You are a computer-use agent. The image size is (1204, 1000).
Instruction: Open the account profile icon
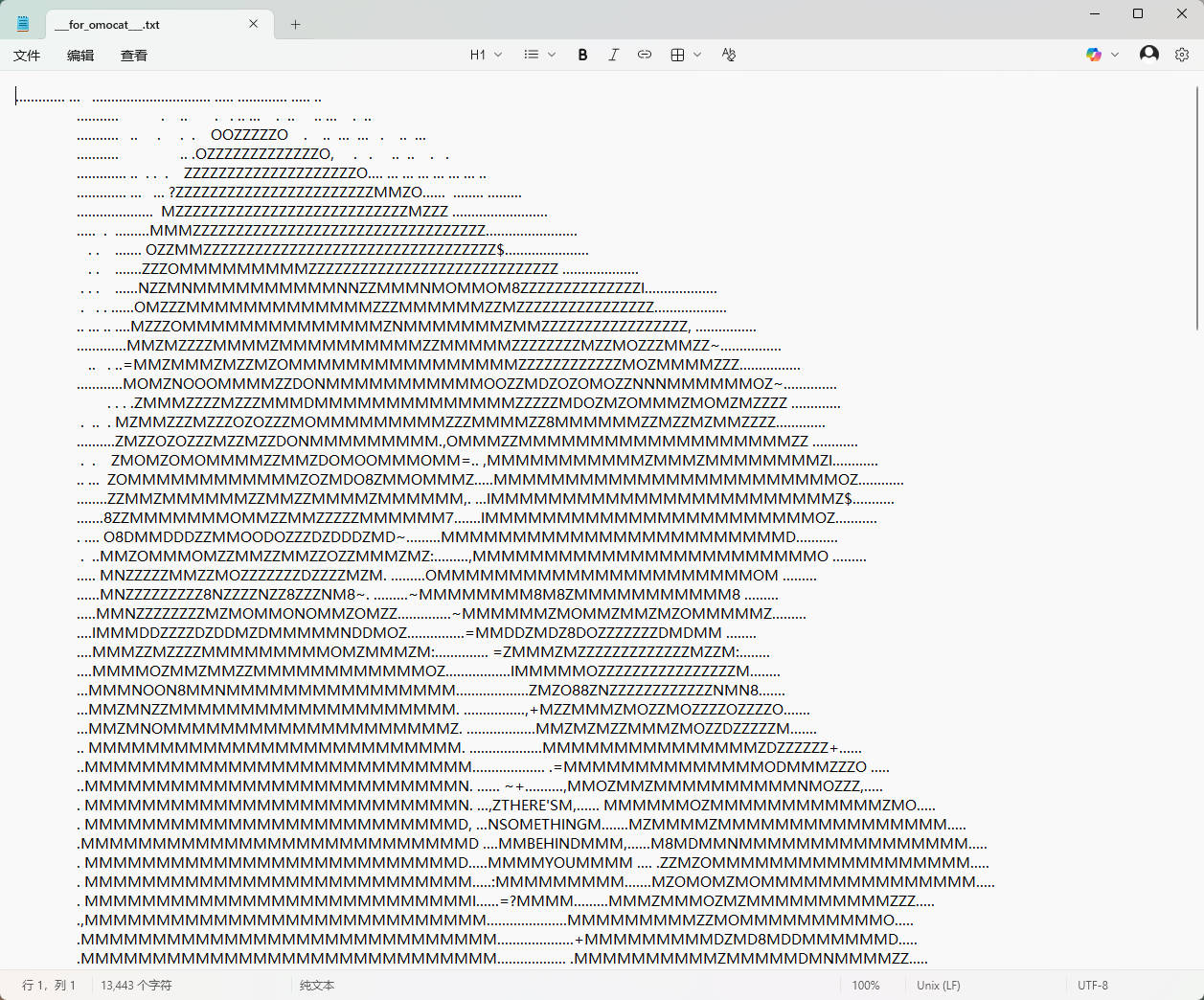pos(1148,55)
